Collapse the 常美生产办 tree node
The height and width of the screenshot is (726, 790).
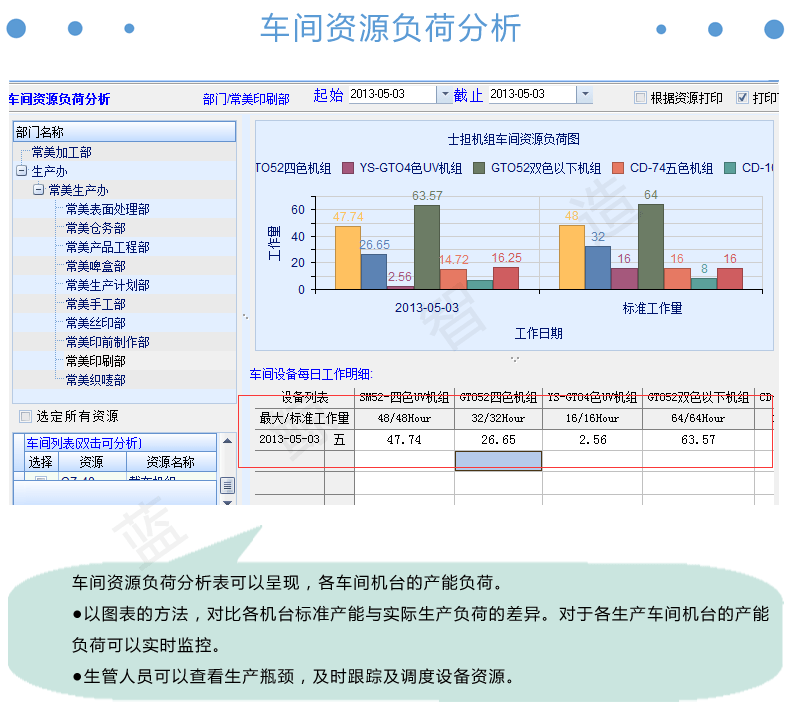point(38,189)
